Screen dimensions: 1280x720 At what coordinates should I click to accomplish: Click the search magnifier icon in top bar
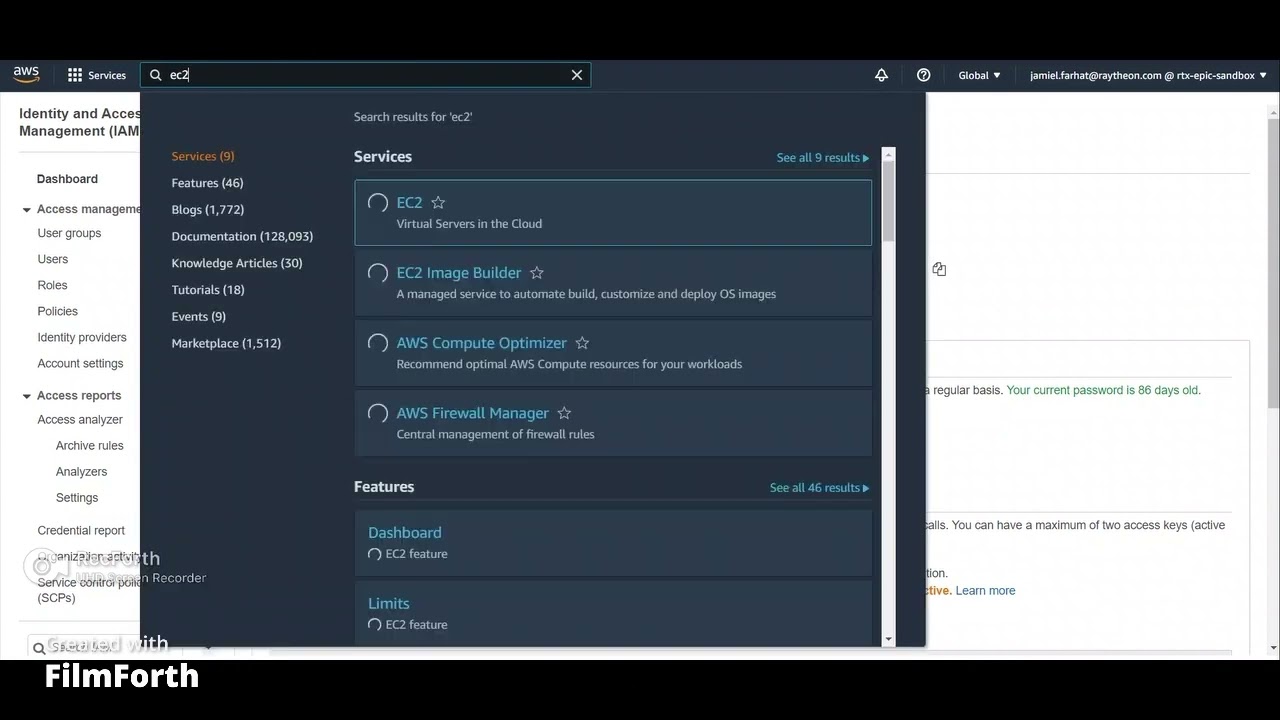(x=156, y=75)
